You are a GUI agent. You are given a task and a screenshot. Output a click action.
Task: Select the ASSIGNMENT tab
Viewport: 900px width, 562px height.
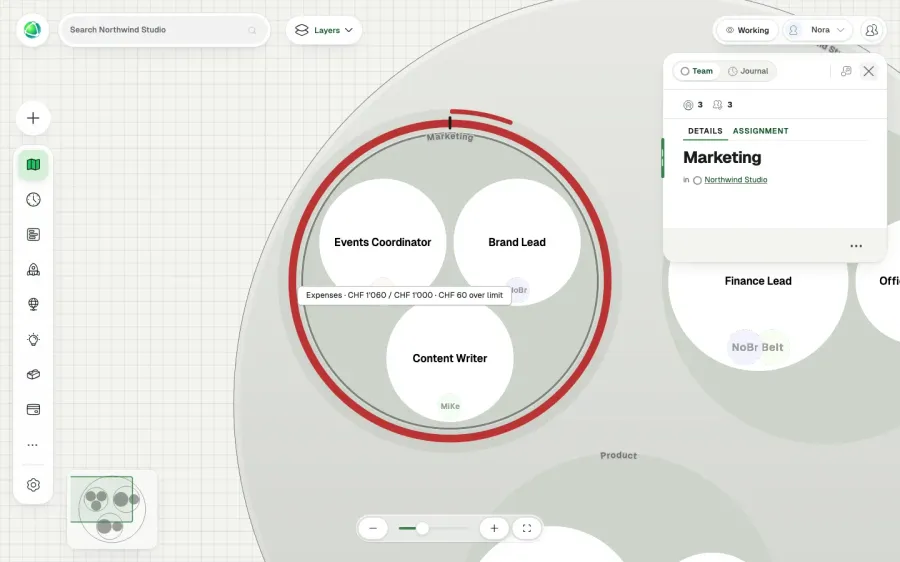click(x=761, y=131)
